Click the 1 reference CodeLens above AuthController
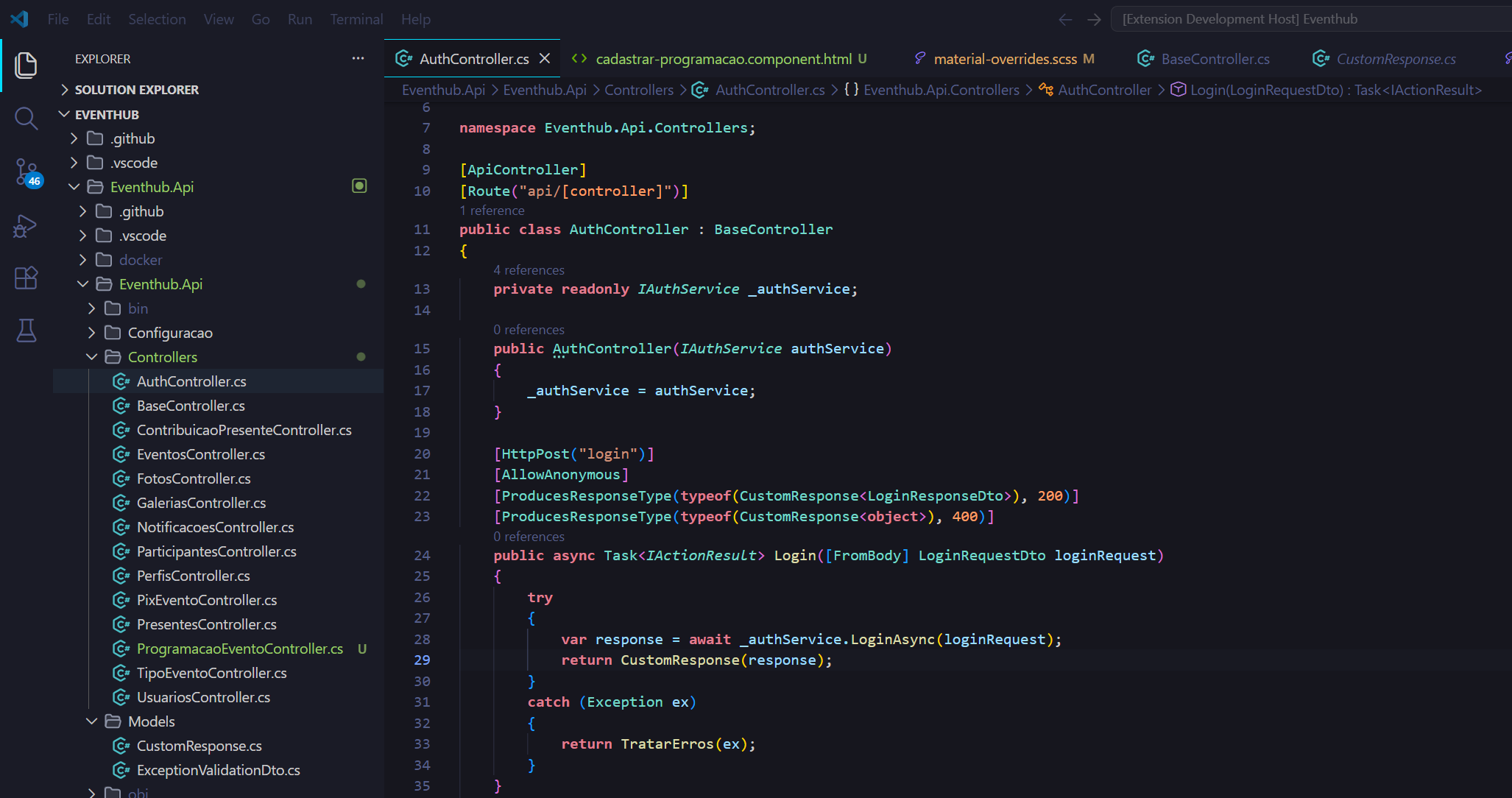The height and width of the screenshot is (798, 1512). 492,211
